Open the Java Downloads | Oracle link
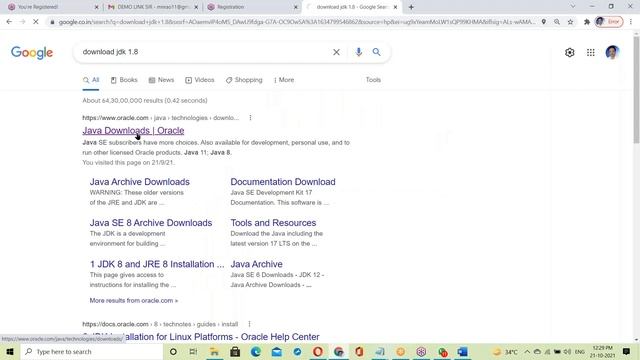The width and height of the screenshot is (640, 360). (x=133, y=131)
